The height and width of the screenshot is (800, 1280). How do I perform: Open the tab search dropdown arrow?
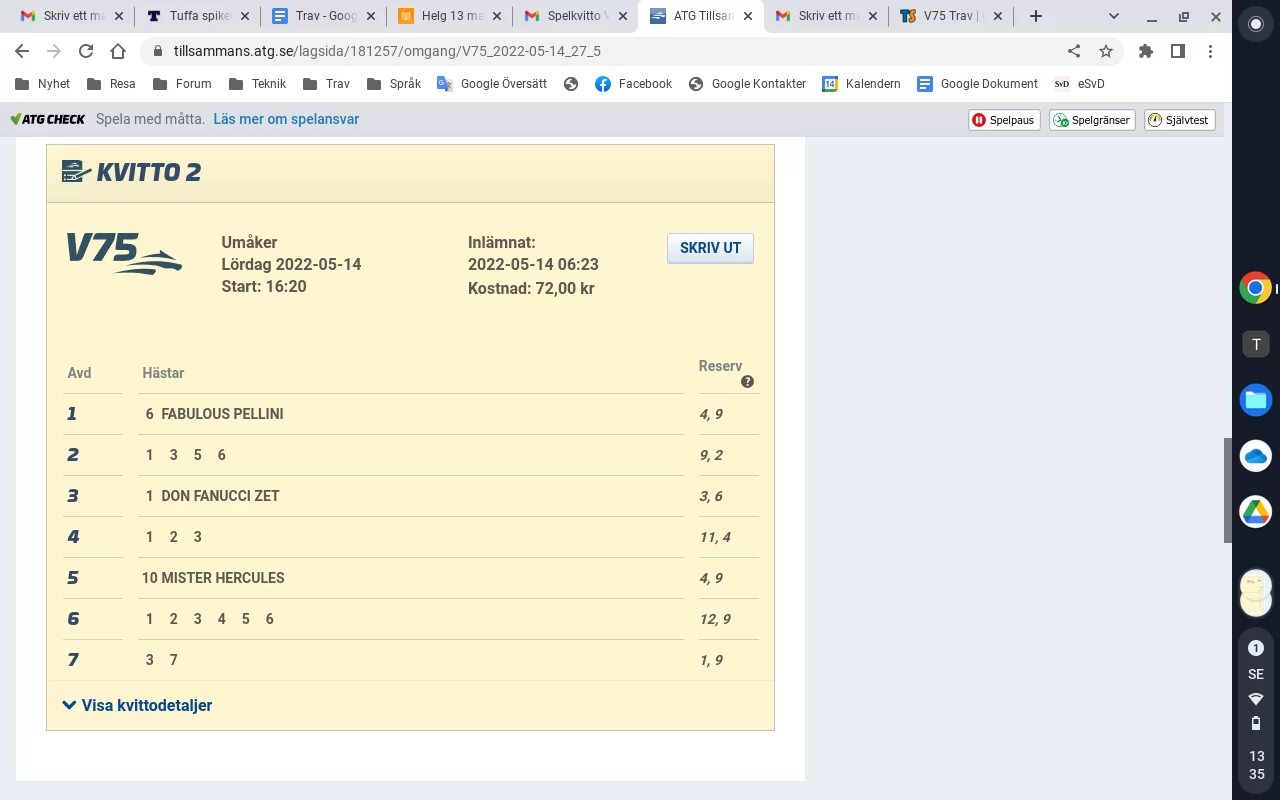coord(1114,16)
